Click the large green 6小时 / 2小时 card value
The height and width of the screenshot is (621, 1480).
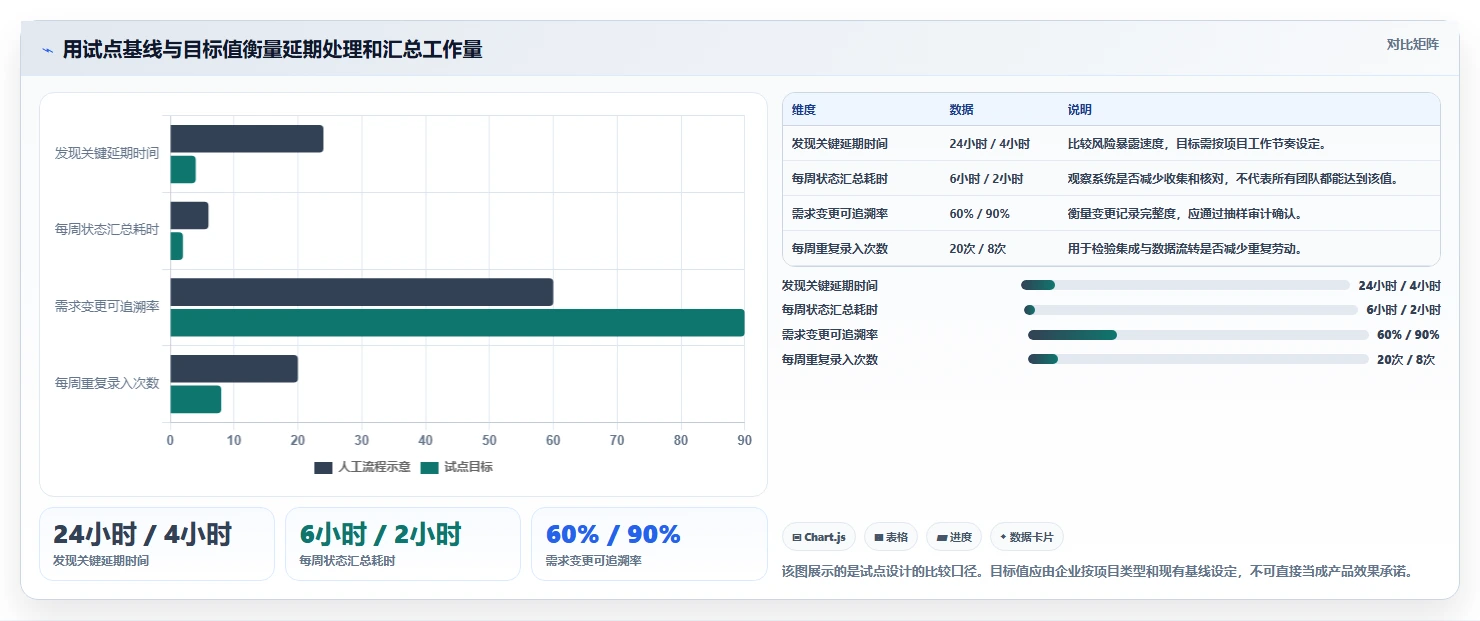click(380, 535)
